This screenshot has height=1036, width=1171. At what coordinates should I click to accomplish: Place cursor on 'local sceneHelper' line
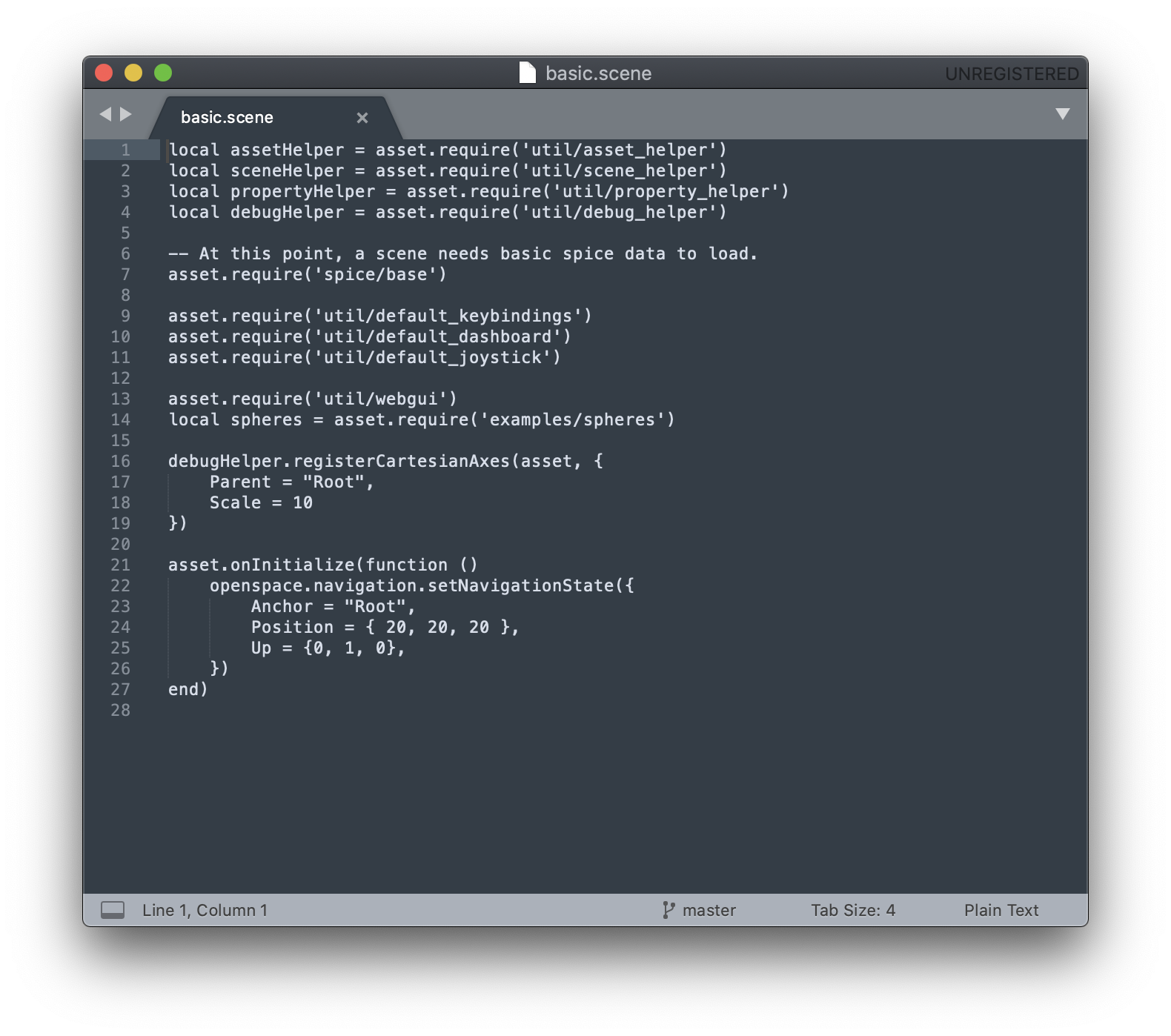point(448,170)
